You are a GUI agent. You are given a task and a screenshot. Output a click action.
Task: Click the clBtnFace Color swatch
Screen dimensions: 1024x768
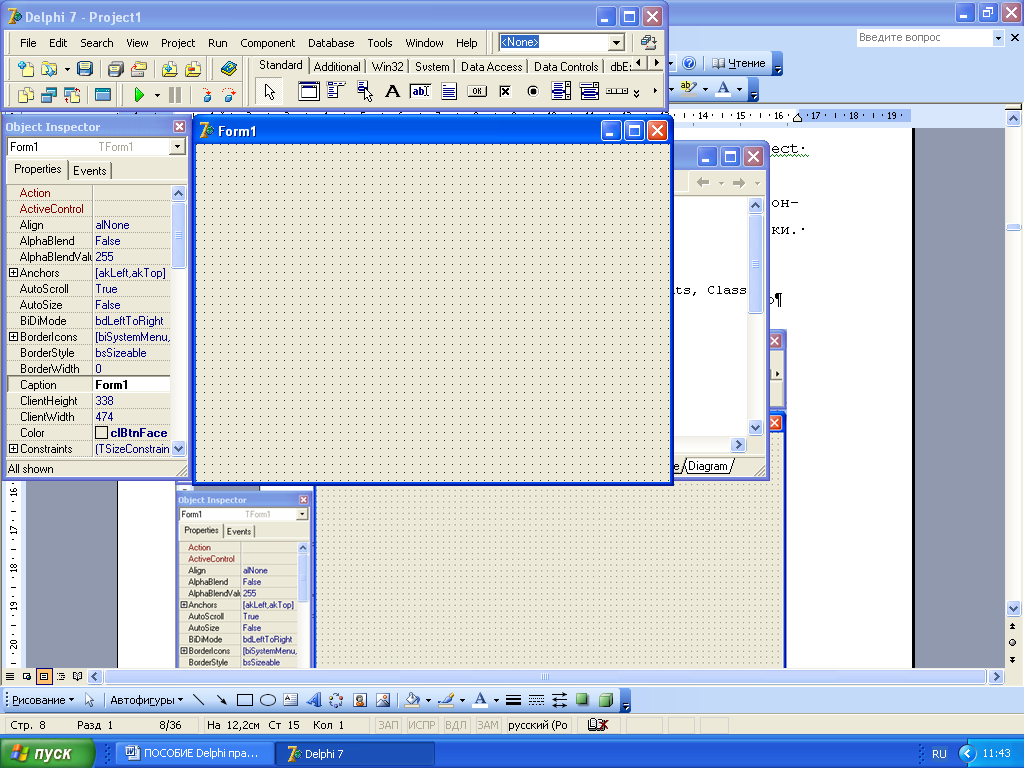[x=101, y=433]
